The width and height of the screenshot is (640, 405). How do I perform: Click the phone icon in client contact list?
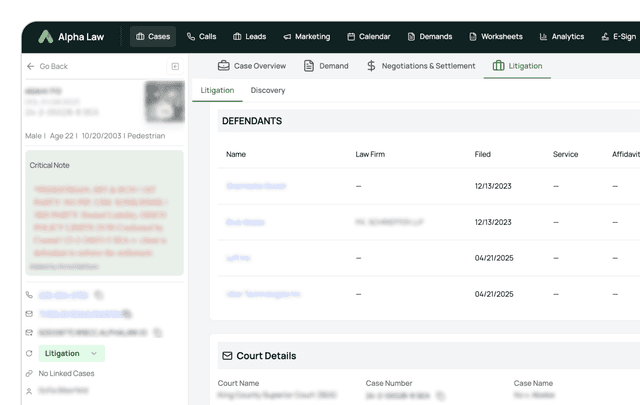29,295
